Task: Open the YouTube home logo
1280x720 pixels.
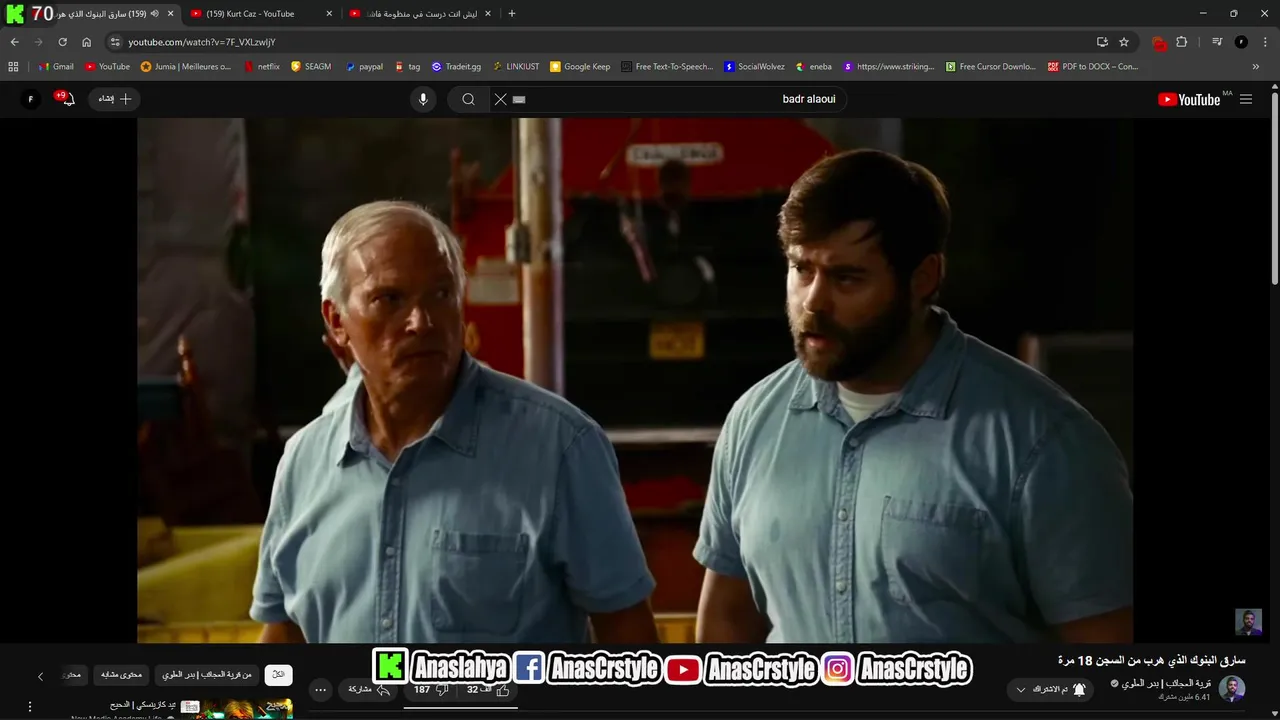Action: click(x=1189, y=99)
